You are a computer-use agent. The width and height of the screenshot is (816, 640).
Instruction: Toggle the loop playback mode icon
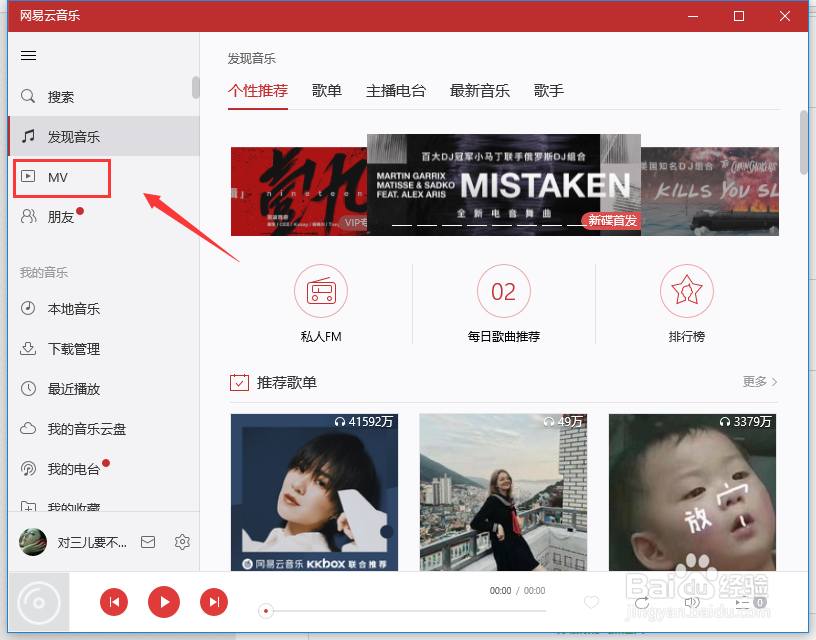tap(642, 603)
